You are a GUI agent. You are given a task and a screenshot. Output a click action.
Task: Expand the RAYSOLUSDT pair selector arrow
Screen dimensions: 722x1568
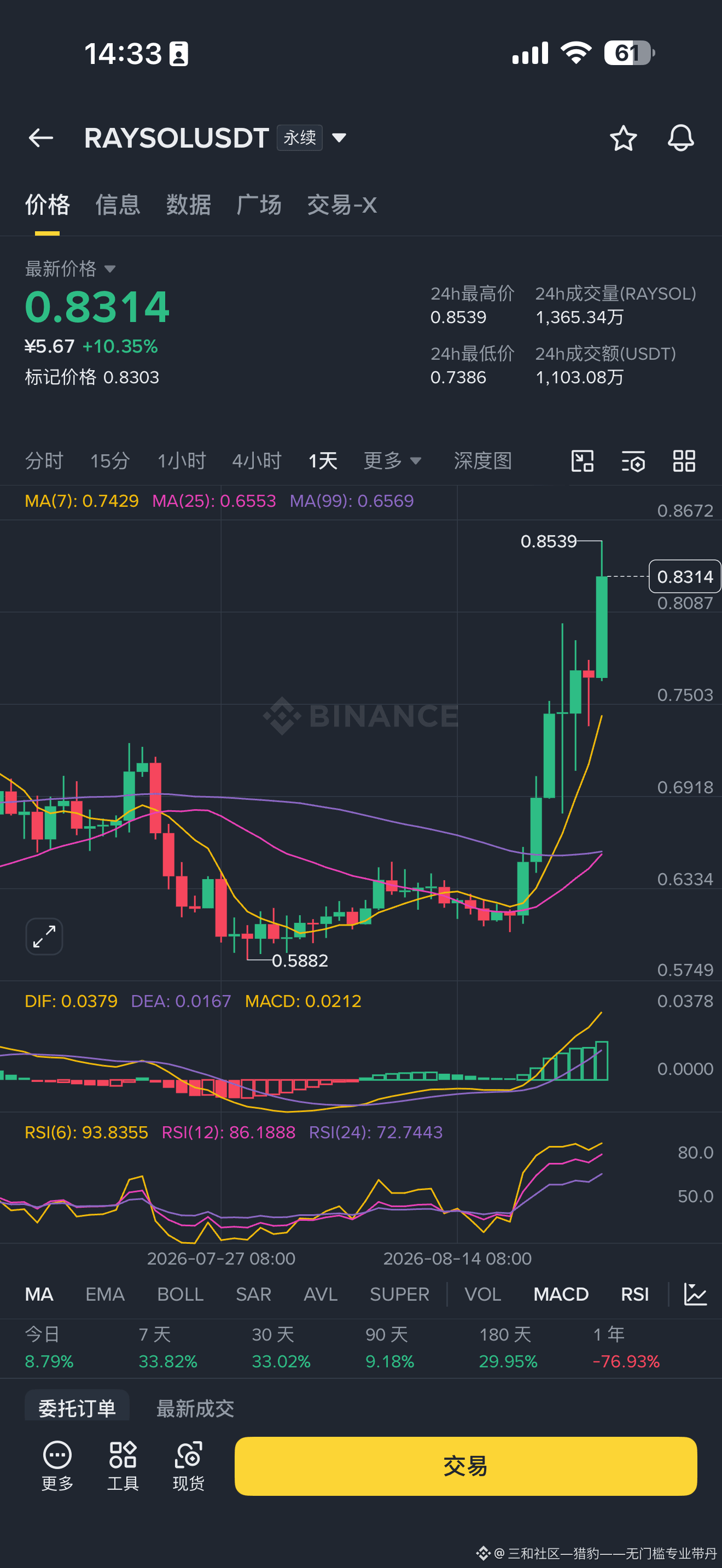pyautogui.click(x=339, y=138)
